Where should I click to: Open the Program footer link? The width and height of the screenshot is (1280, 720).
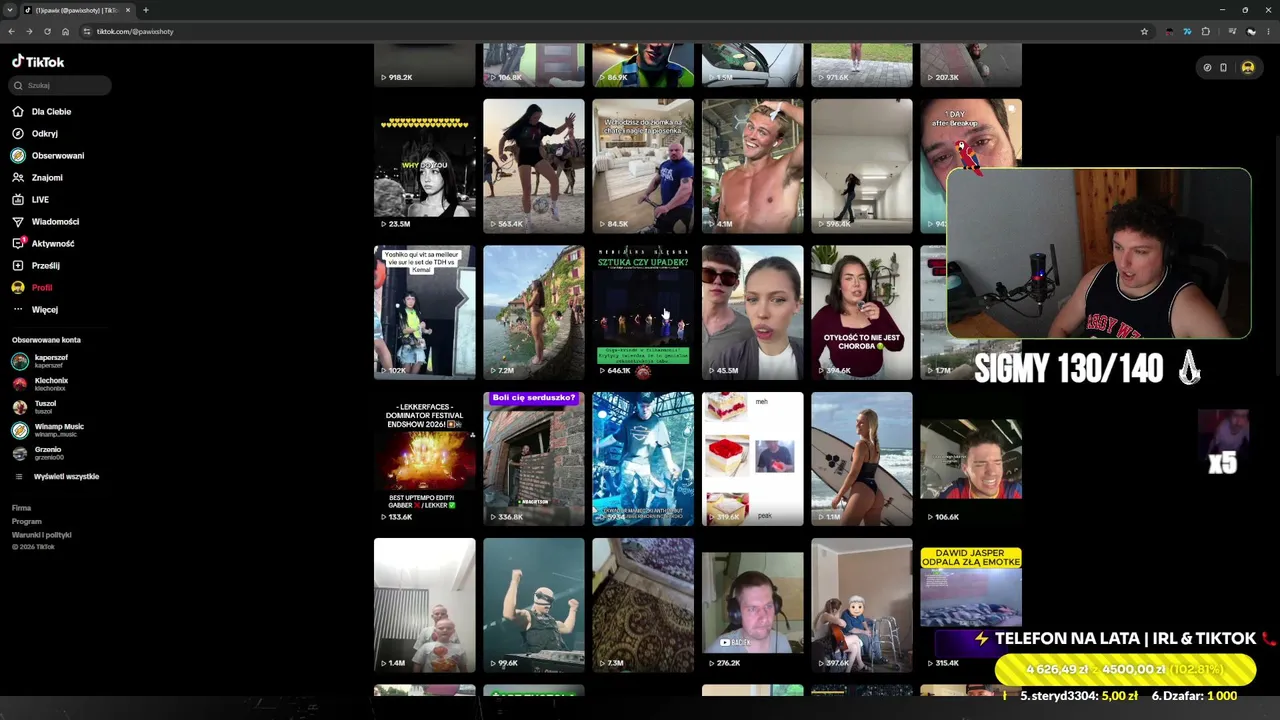[27, 521]
